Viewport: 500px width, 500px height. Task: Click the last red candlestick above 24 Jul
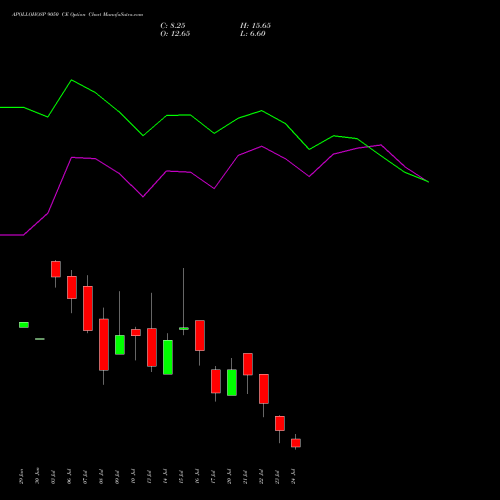pyautogui.click(x=296, y=443)
